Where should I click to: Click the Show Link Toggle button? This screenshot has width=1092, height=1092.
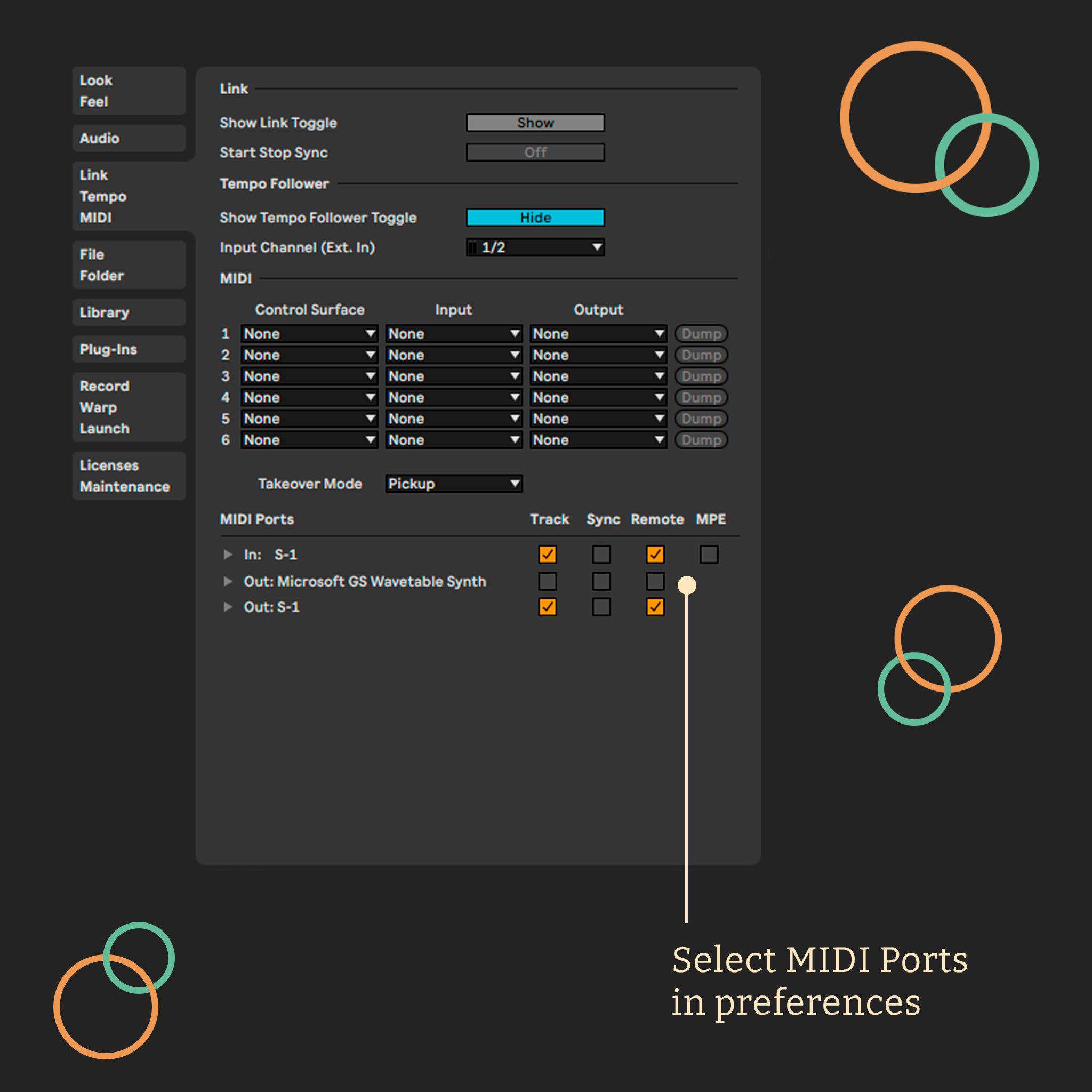coord(535,123)
